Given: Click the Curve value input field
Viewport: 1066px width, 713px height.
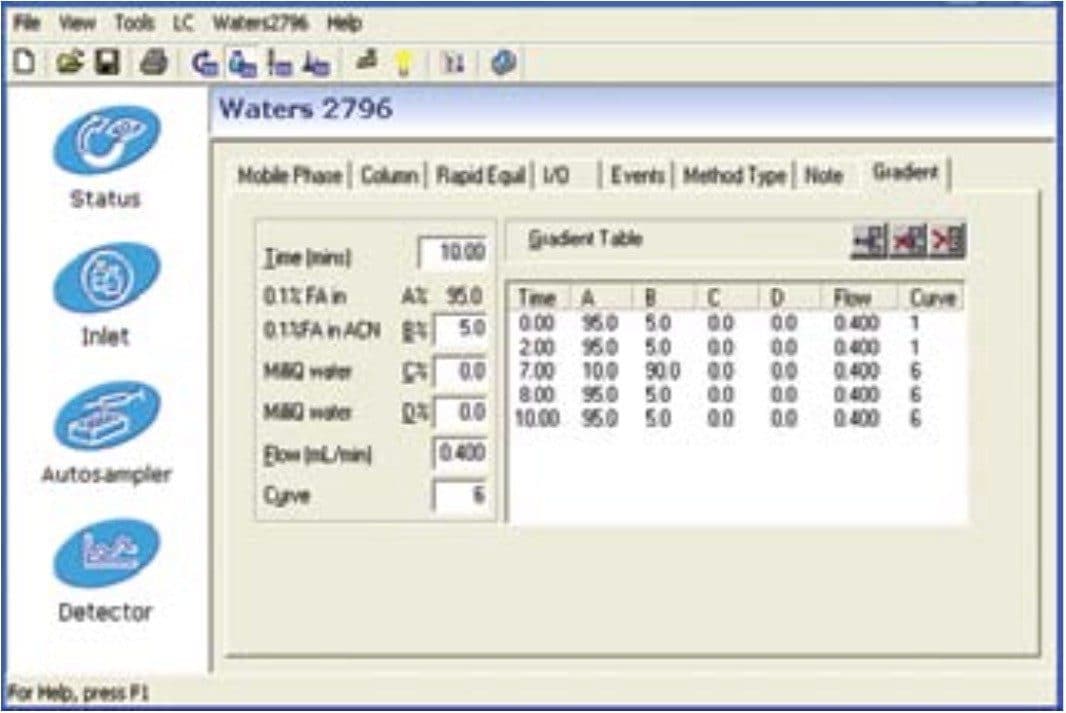Looking at the screenshot, I should [460, 496].
